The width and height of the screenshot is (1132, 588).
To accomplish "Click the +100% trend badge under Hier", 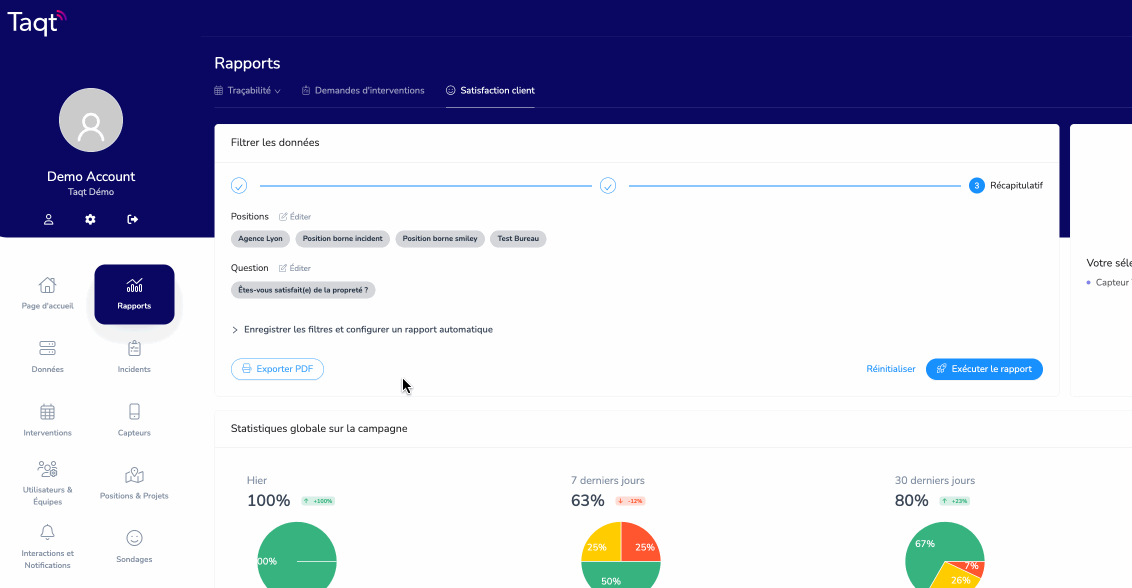I will pyautogui.click(x=318, y=501).
